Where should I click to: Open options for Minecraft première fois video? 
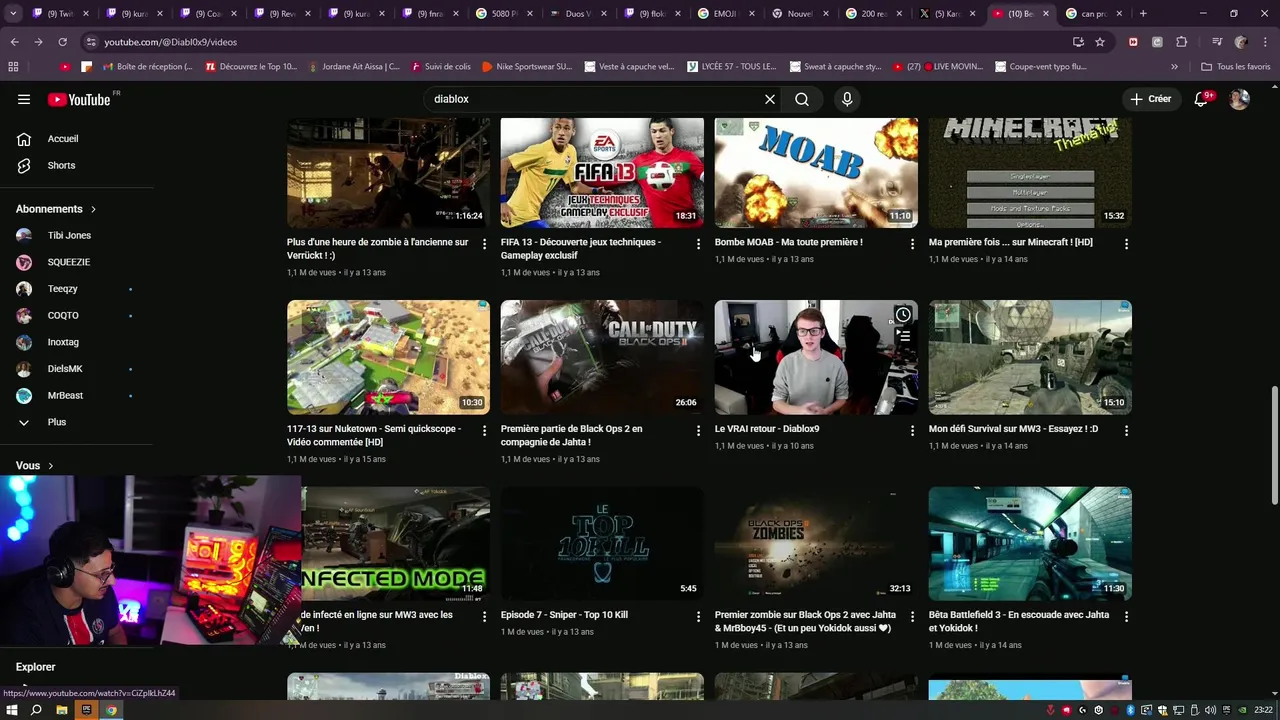(1126, 244)
